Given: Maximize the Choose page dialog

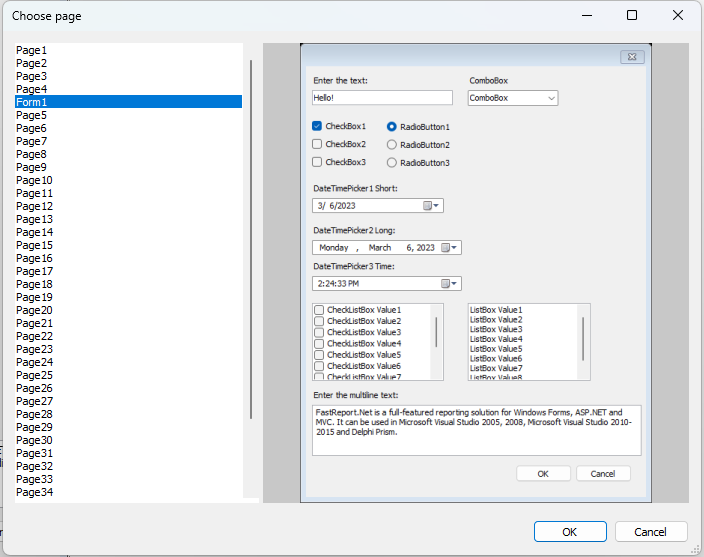Looking at the screenshot, I should pyautogui.click(x=632, y=15).
